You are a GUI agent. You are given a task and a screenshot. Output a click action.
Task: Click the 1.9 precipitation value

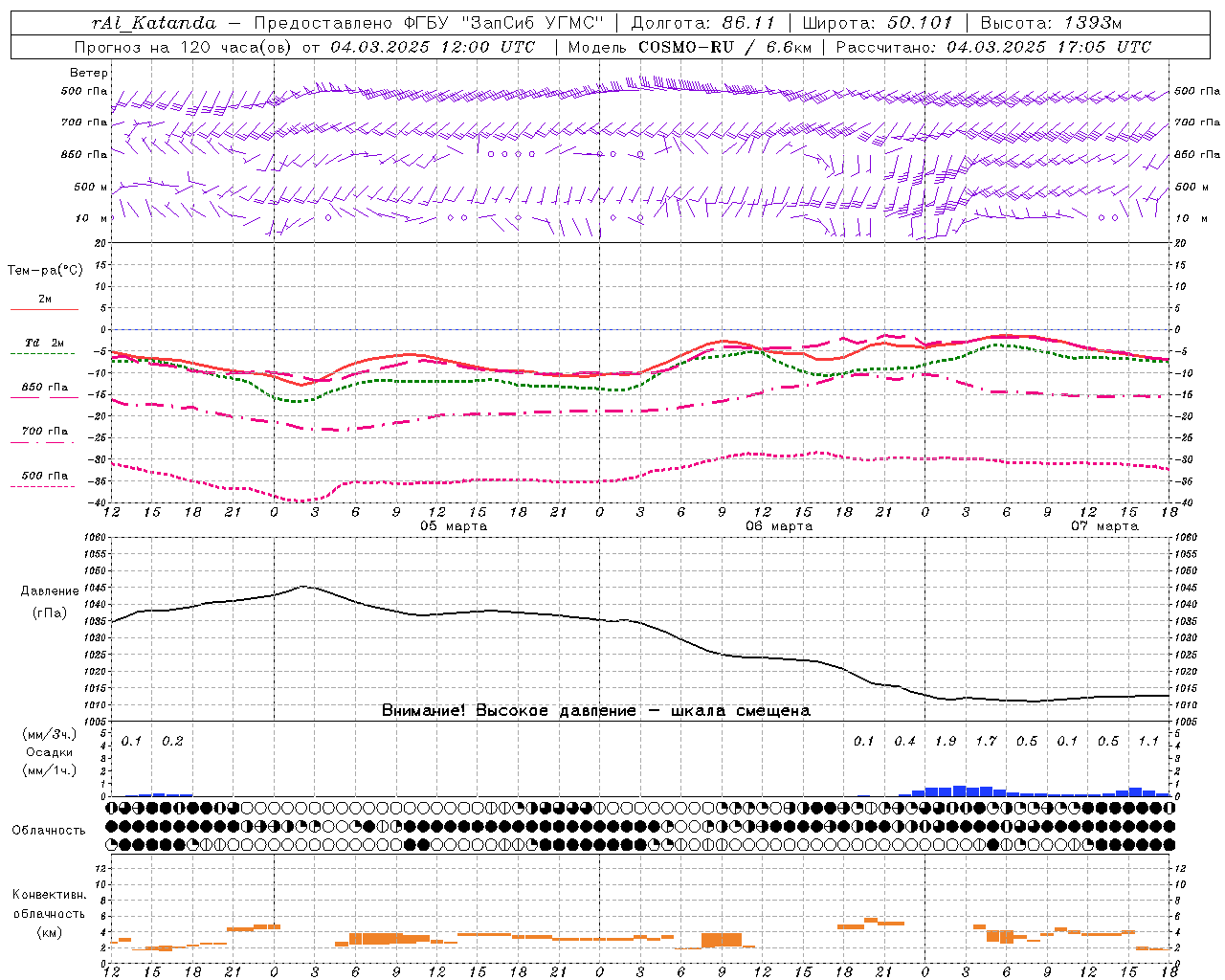click(946, 741)
